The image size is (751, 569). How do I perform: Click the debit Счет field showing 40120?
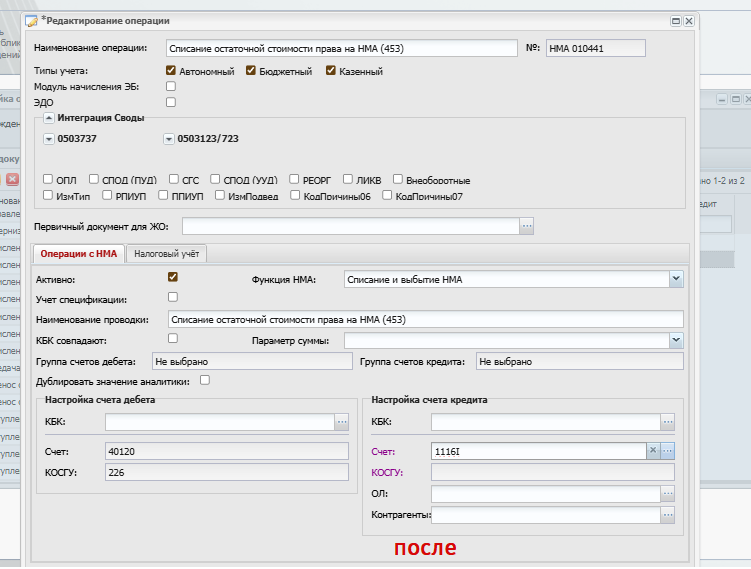[x=227, y=451]
